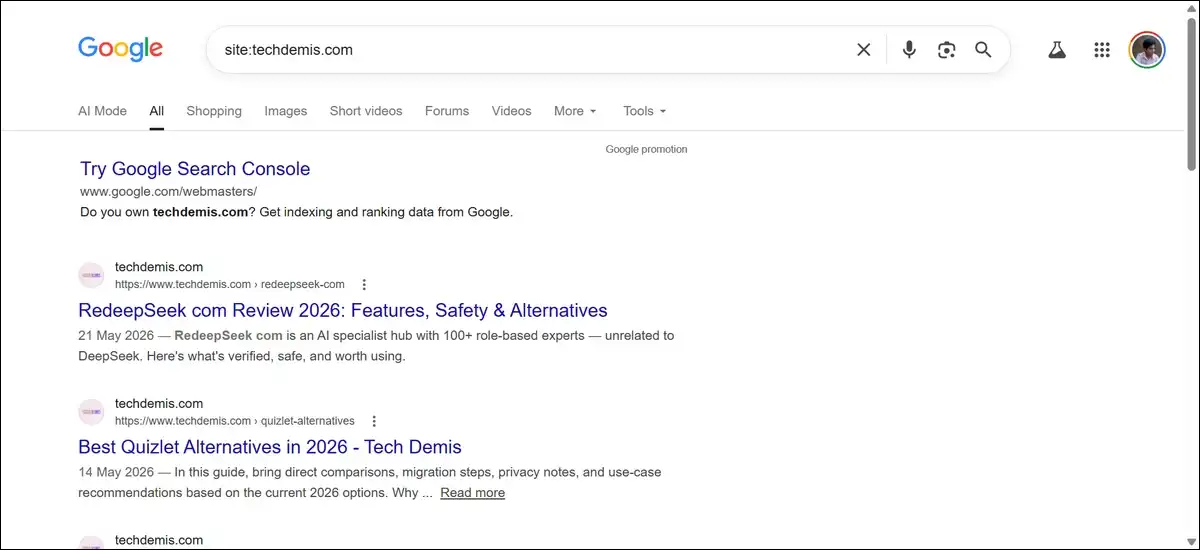Viewport: 1200px width, 550px height.
Task: Click the Google promotion label
Action: [x=646, y=149]
